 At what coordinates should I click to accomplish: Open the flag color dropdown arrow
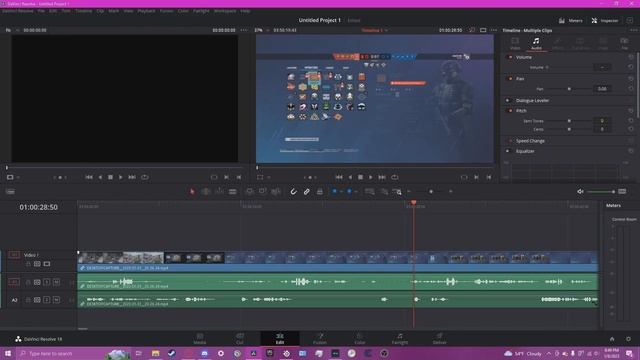coord(341,191)
